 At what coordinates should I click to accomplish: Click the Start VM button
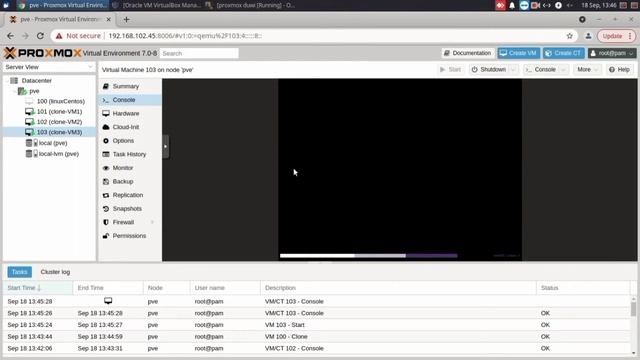click(450, 69)
